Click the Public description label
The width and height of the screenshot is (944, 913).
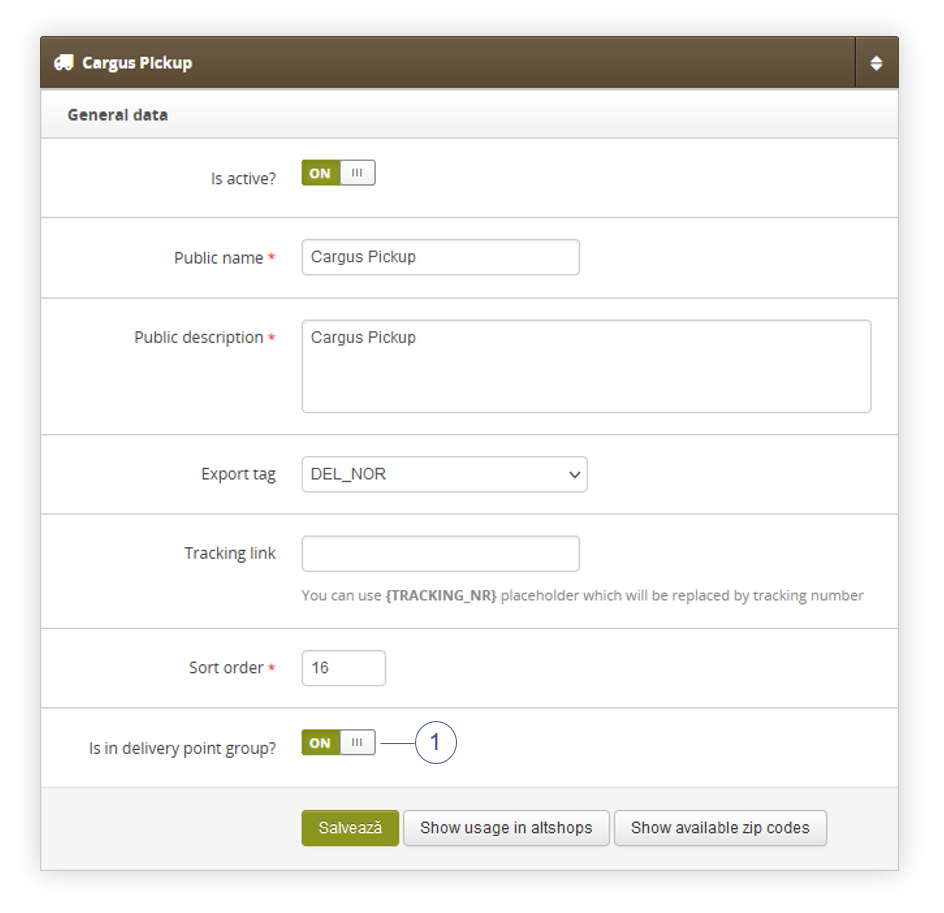tap(199, 338)
